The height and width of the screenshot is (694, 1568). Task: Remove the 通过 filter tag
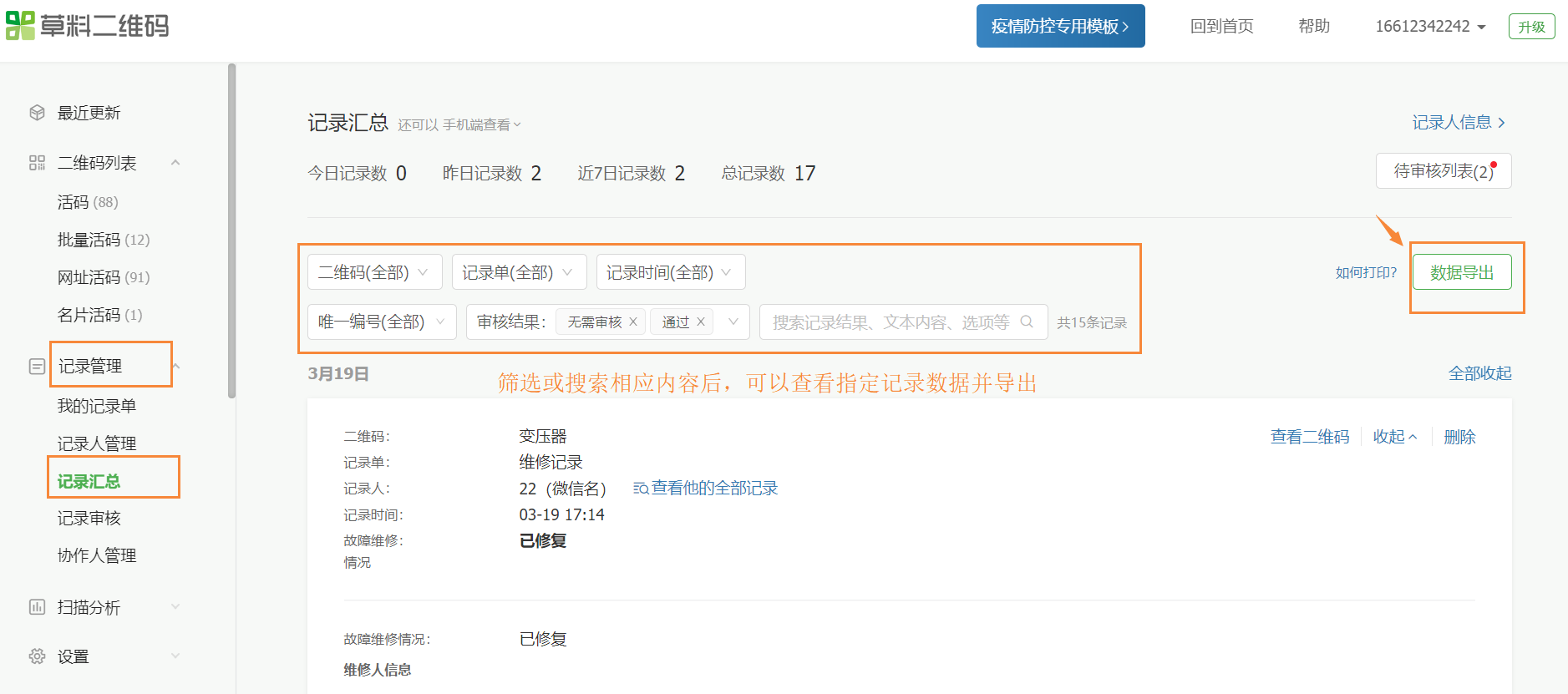tap(701, 322)
